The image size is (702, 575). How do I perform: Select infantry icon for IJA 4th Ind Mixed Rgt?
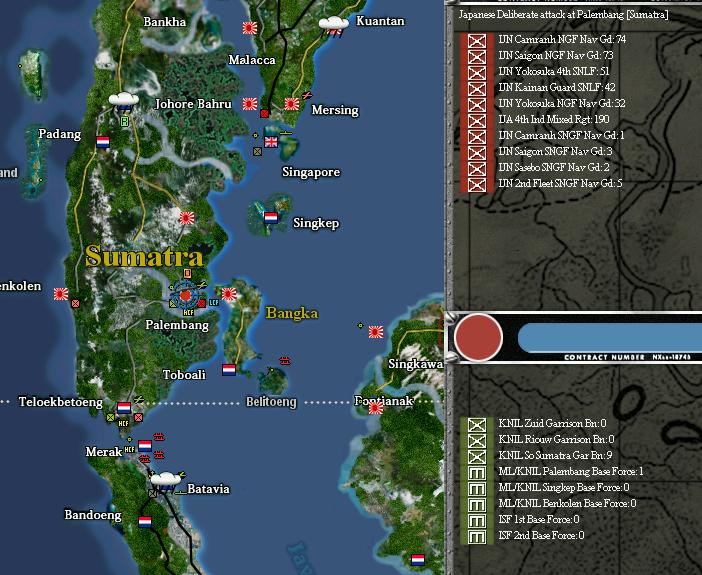[477, 120]
